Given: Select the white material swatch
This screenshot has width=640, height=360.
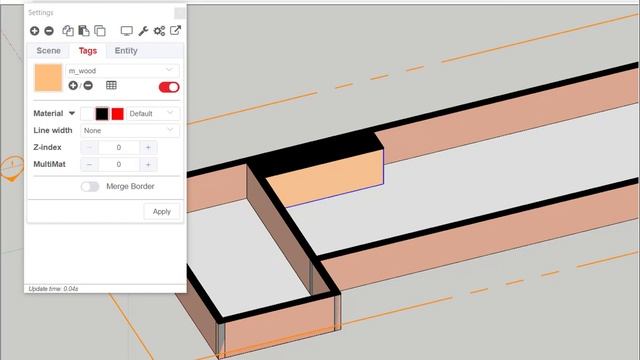Looking at the screenshot, I should (x=87, y=114).
